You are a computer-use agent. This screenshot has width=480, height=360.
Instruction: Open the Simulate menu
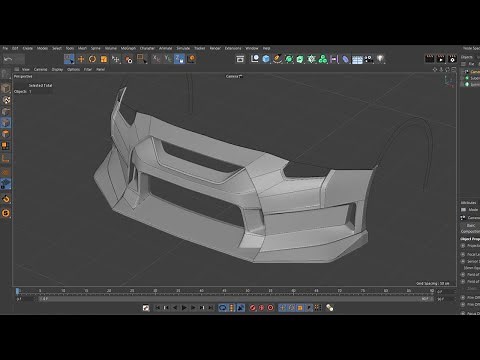tap(183, 48)
